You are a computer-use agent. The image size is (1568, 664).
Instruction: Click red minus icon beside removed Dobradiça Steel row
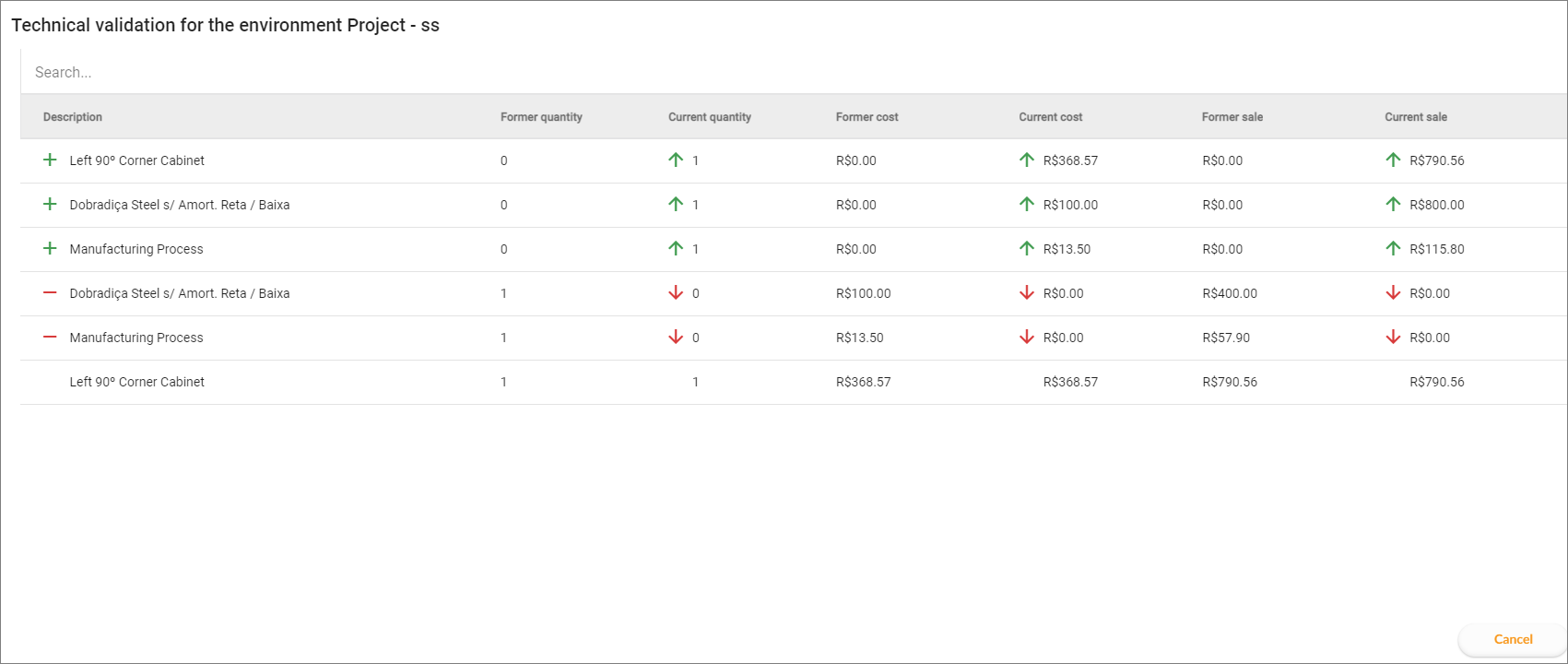[50, 292]
